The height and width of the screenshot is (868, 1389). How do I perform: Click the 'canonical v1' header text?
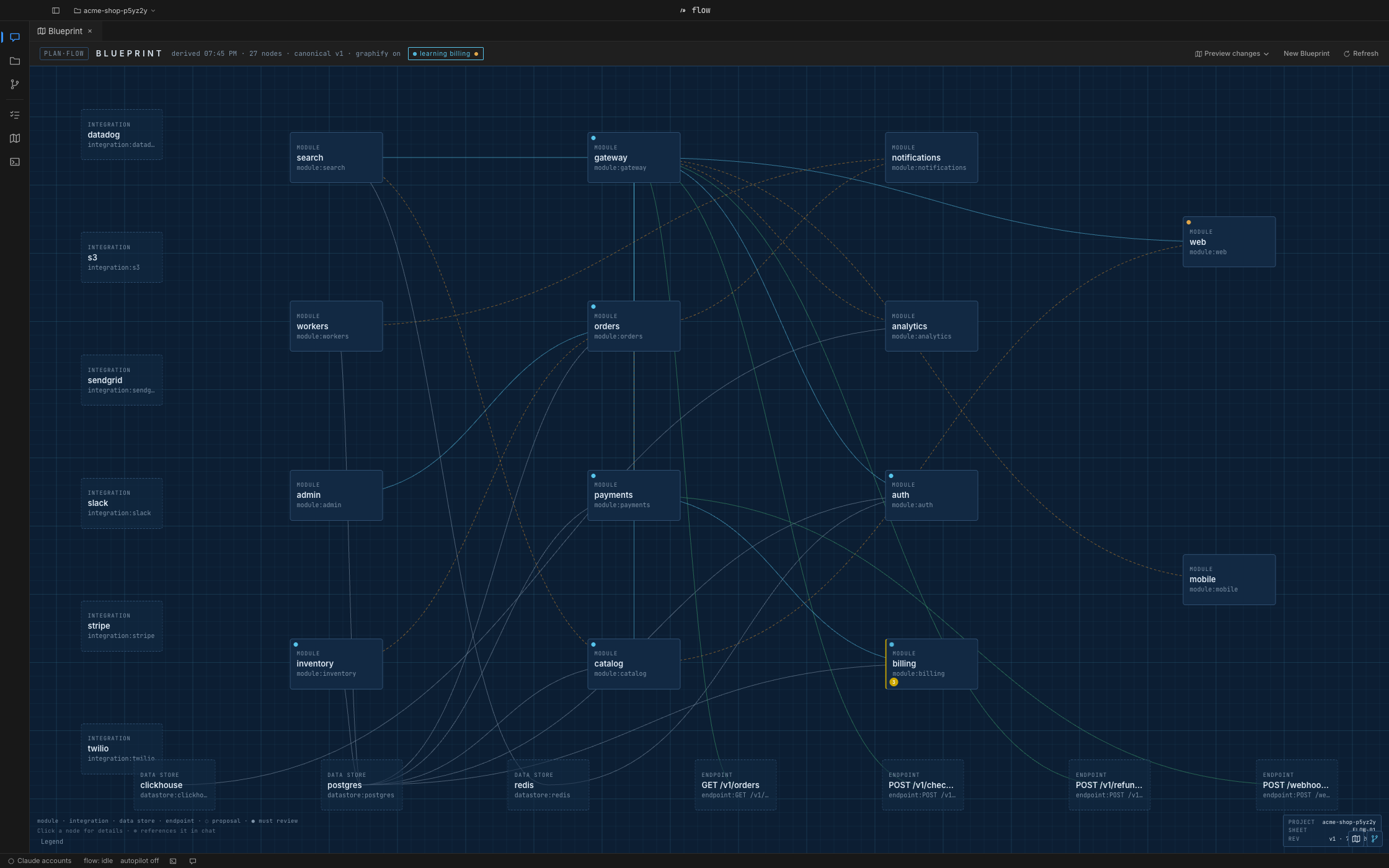(319, 54)
